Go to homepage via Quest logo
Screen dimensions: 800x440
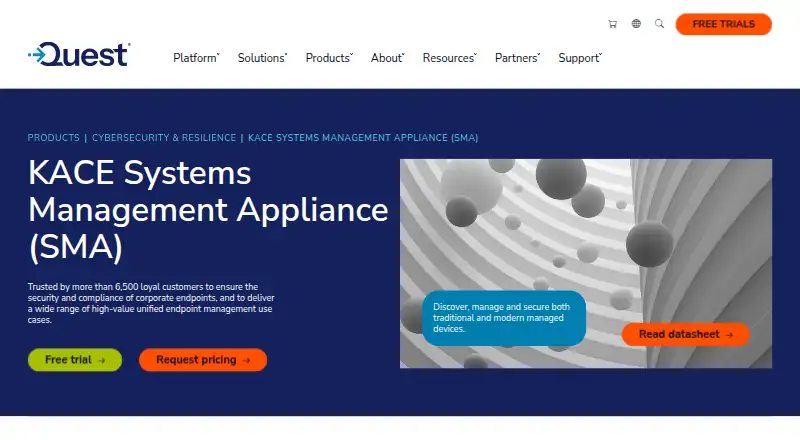pyautogui.click(x=79, y=55)
